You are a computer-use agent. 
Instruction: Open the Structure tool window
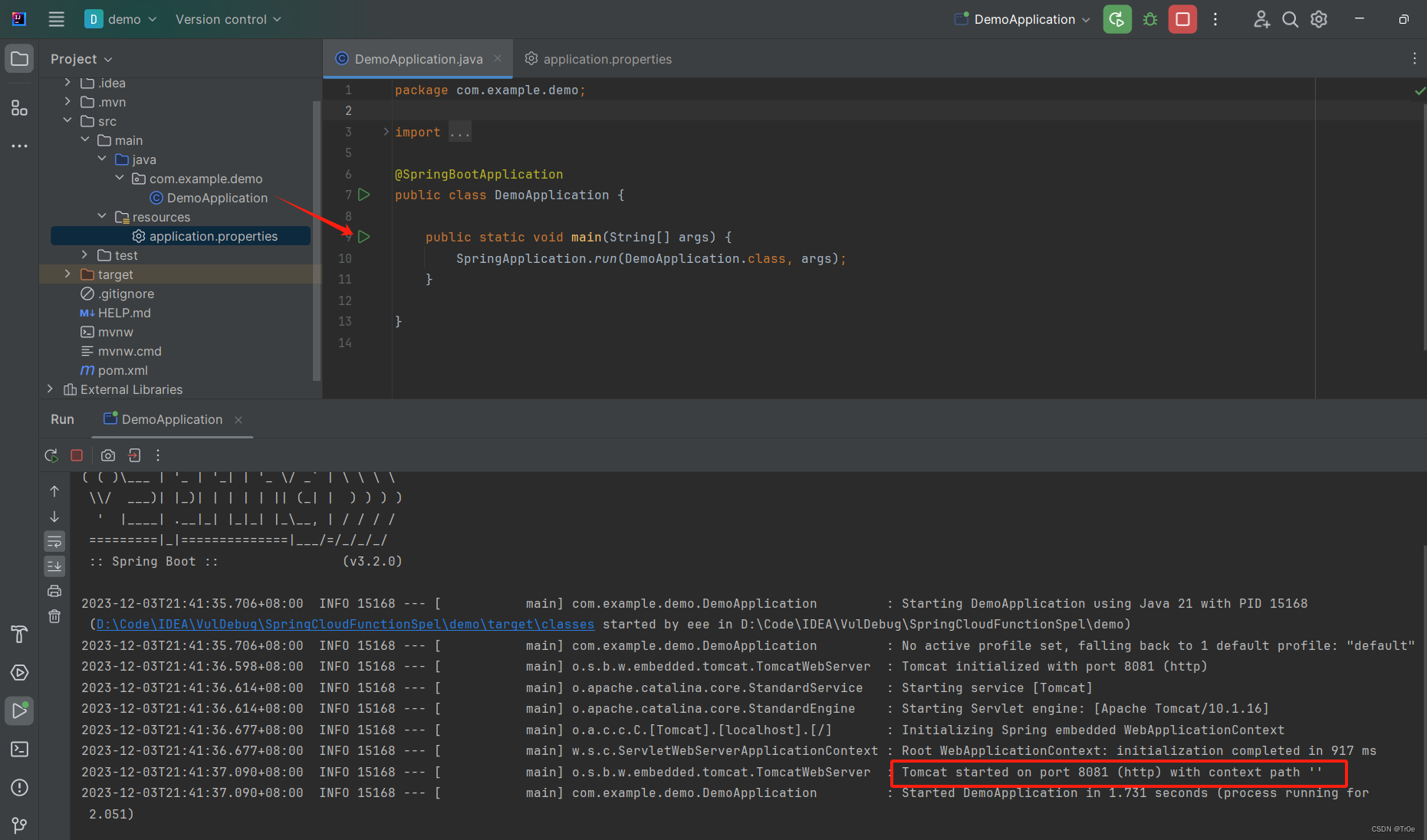pos(19,108)
